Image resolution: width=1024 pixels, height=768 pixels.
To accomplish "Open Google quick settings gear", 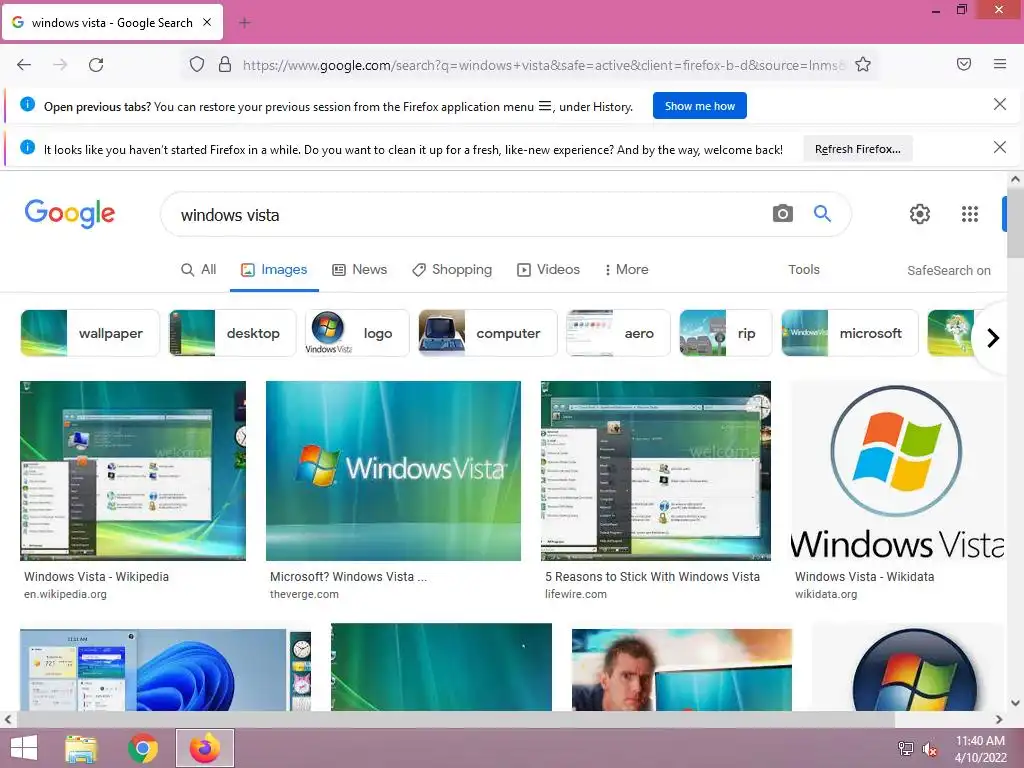I will pos(920,214).
